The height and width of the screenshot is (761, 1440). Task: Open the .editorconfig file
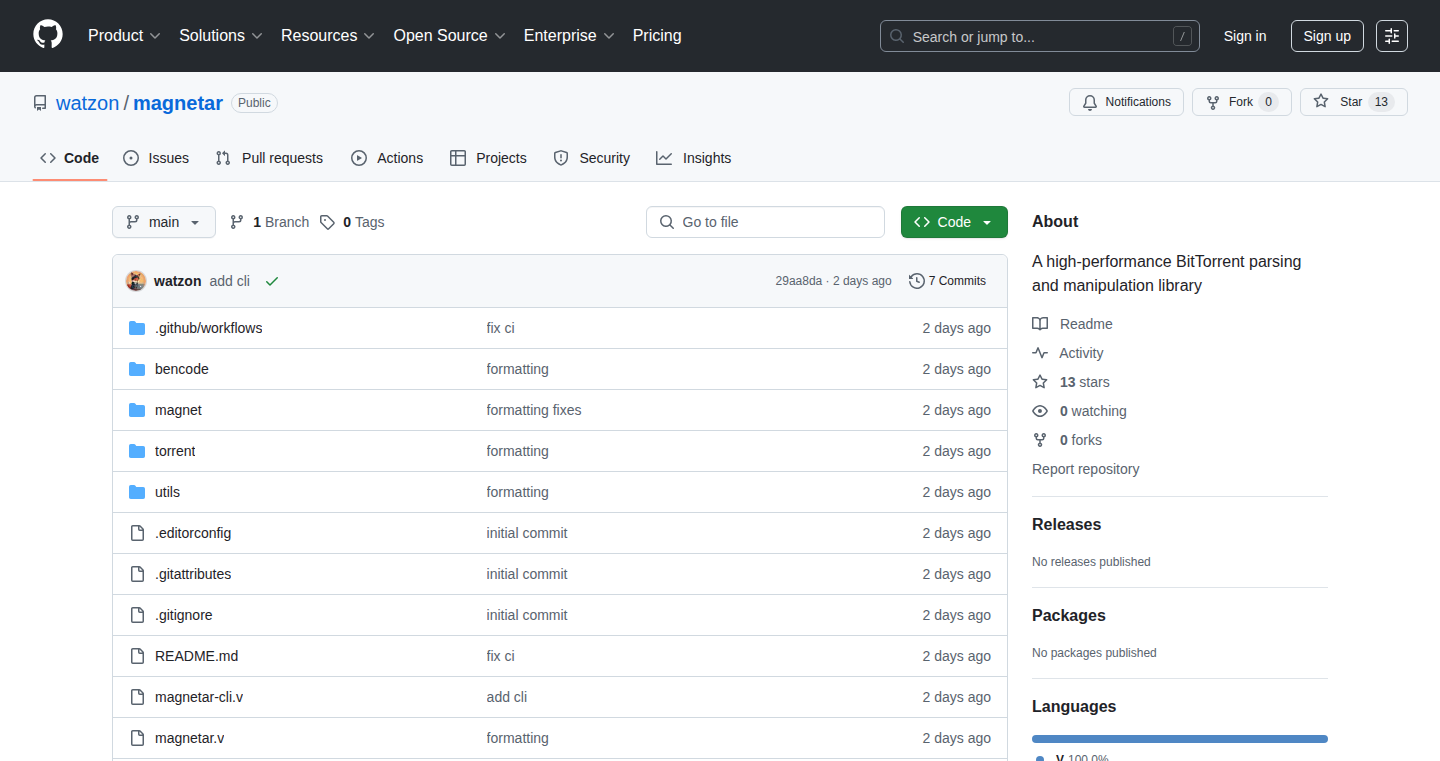193,533
